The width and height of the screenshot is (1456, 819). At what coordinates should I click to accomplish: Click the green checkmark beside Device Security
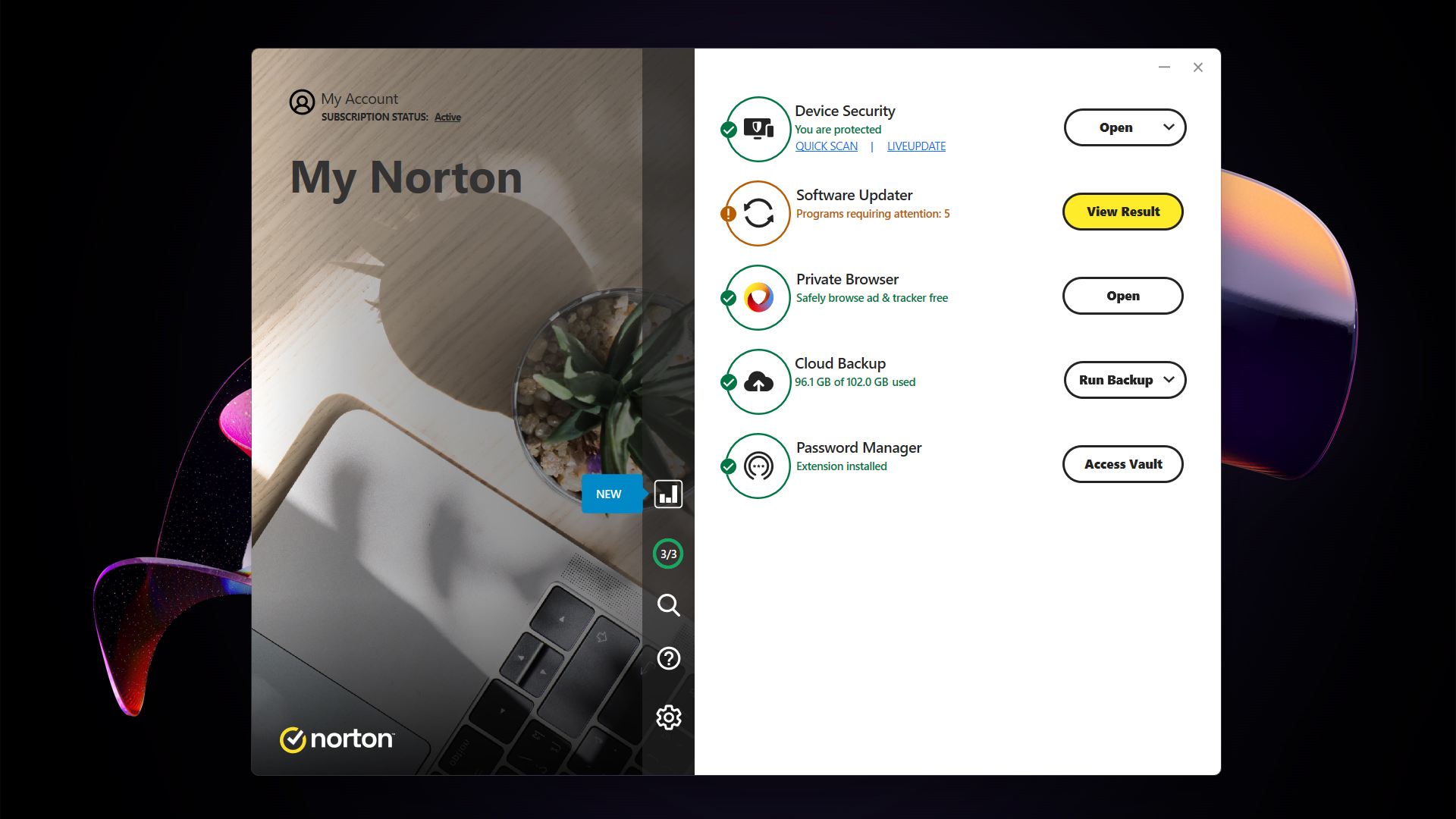[729, 130]
